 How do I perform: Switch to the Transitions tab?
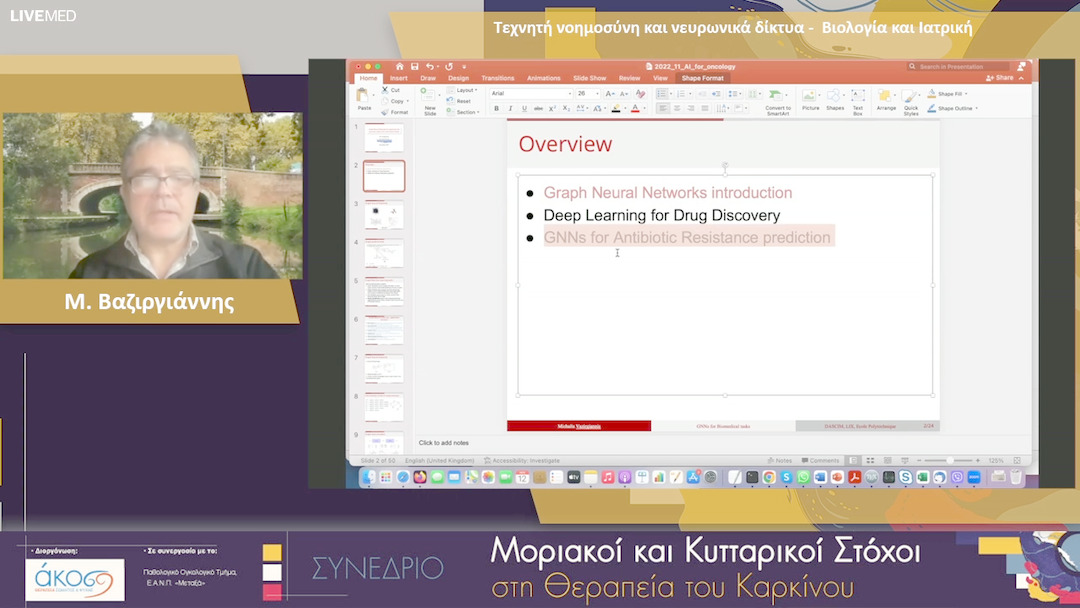click(497, 78)
